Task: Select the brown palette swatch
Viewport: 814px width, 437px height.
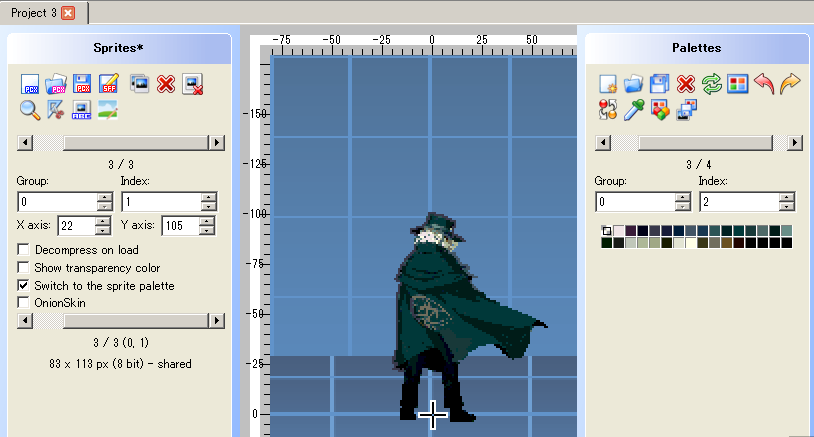Action: (x=726, y=242)
